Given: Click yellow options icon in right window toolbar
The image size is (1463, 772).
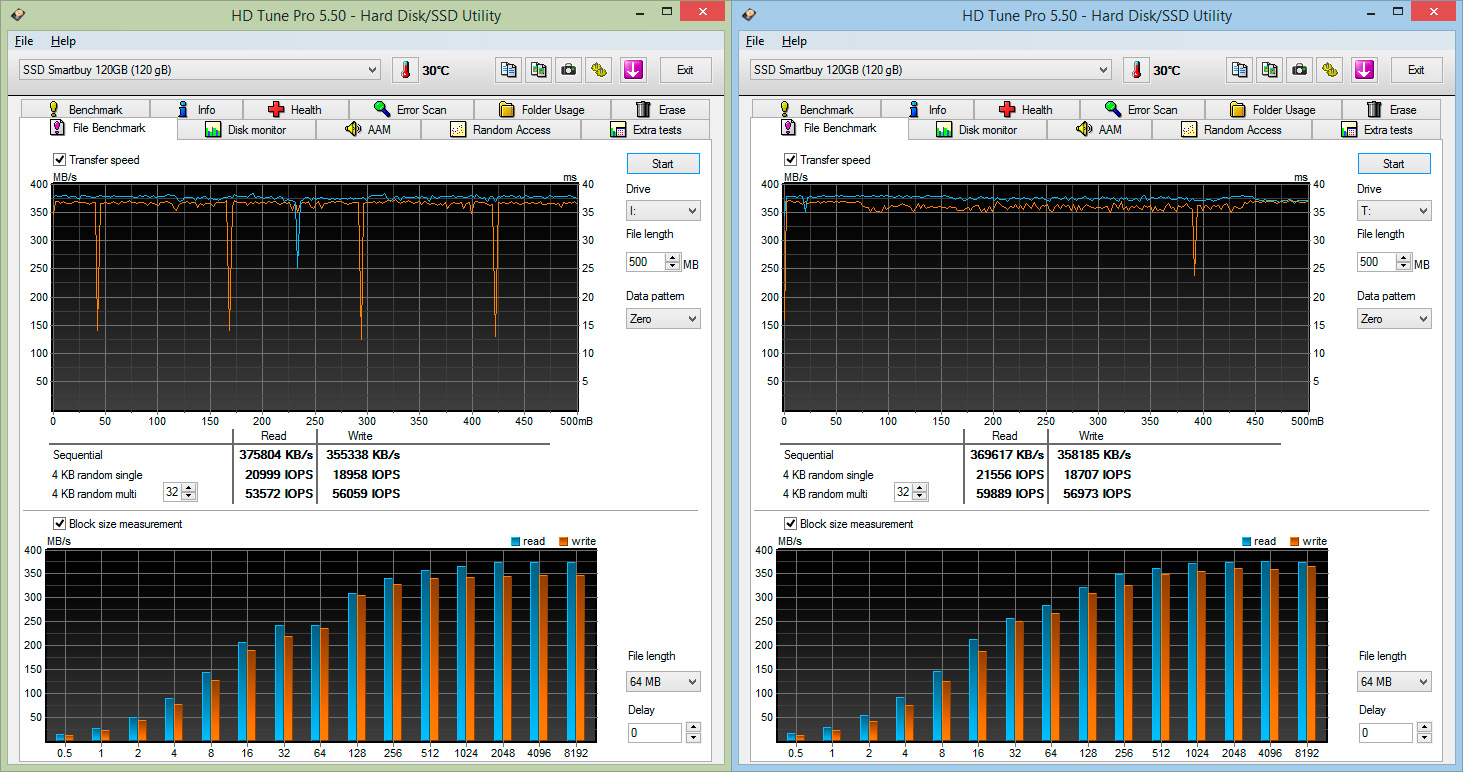Looking at the screenshot, I should coord(1329,70).
